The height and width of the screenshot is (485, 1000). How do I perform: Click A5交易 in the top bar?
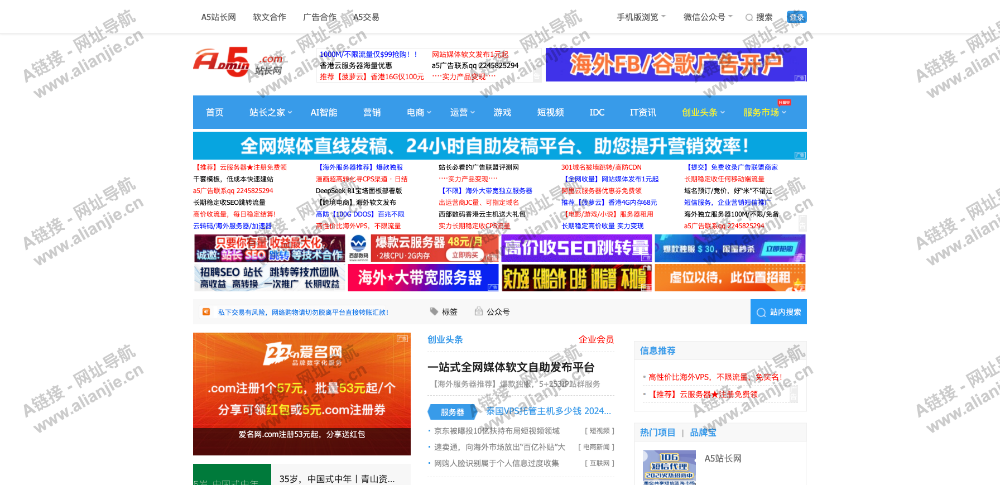point(366,17)
